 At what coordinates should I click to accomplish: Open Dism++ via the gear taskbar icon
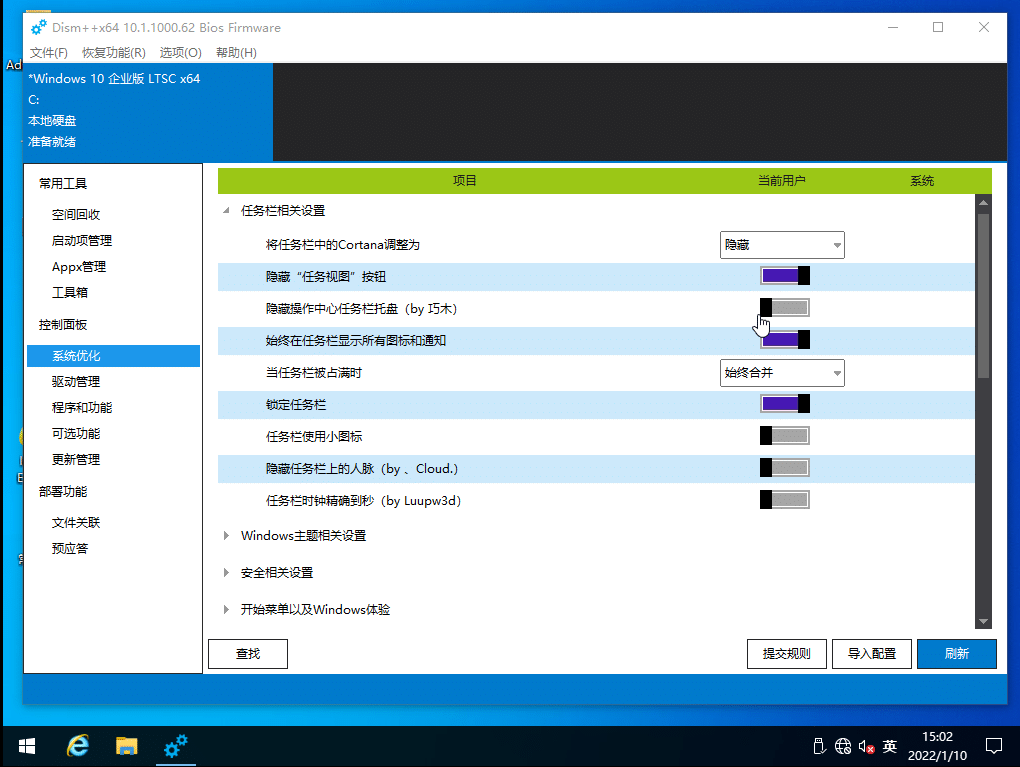pyautogui.click(x=175, y=746)
